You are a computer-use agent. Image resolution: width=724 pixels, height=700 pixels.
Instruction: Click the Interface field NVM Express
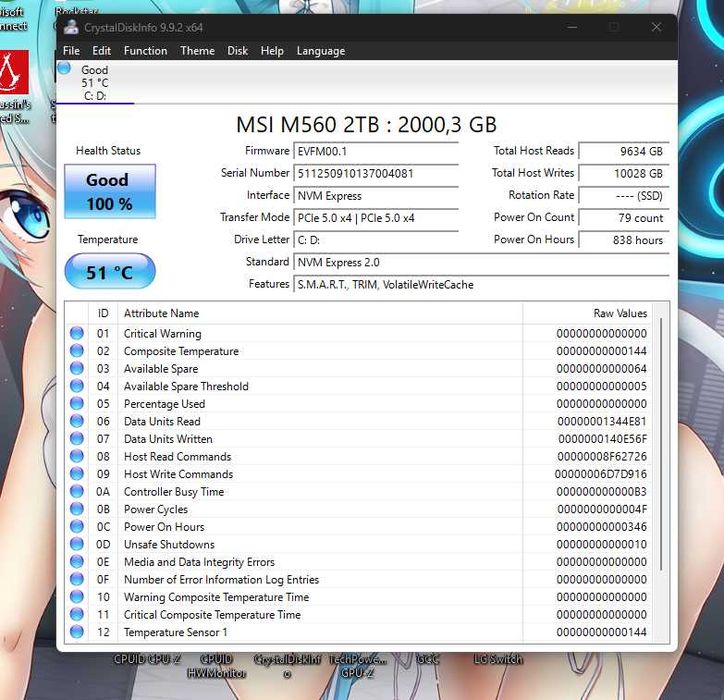pos(376,195)
